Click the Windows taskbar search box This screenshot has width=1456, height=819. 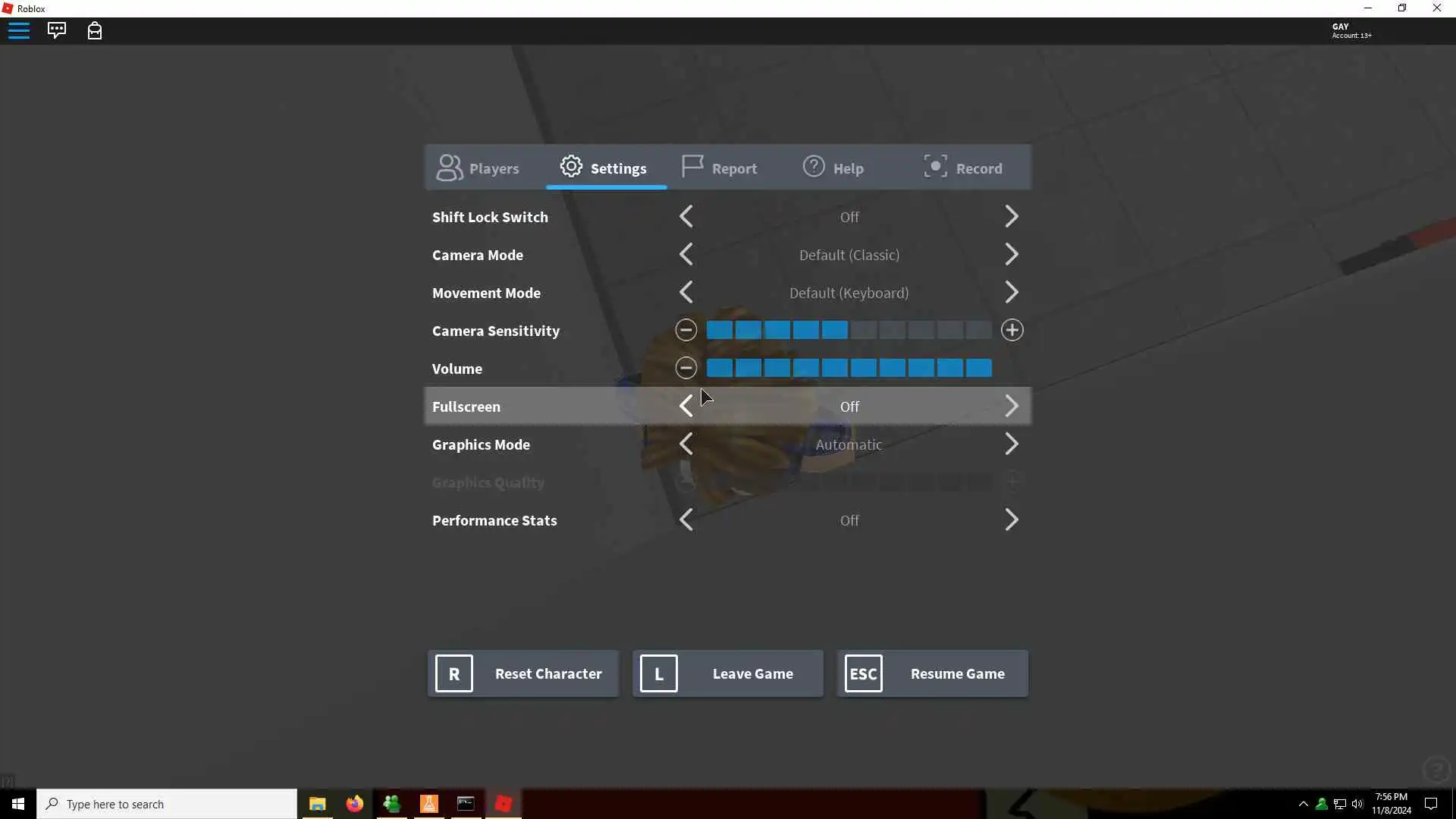(167, 804)
